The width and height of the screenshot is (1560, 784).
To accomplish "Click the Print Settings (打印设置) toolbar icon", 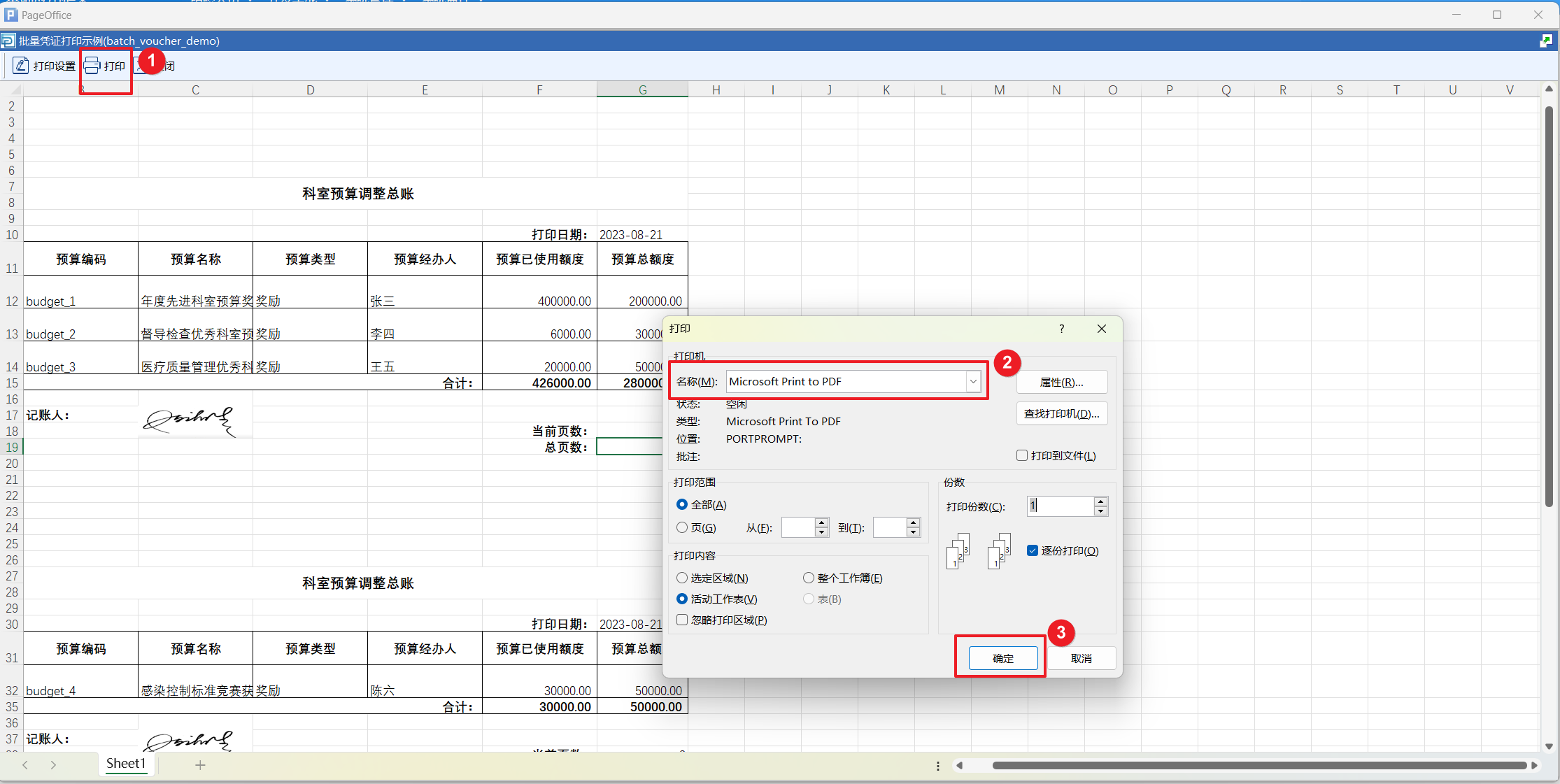I will pyautogui.click(x=21, y=66).
